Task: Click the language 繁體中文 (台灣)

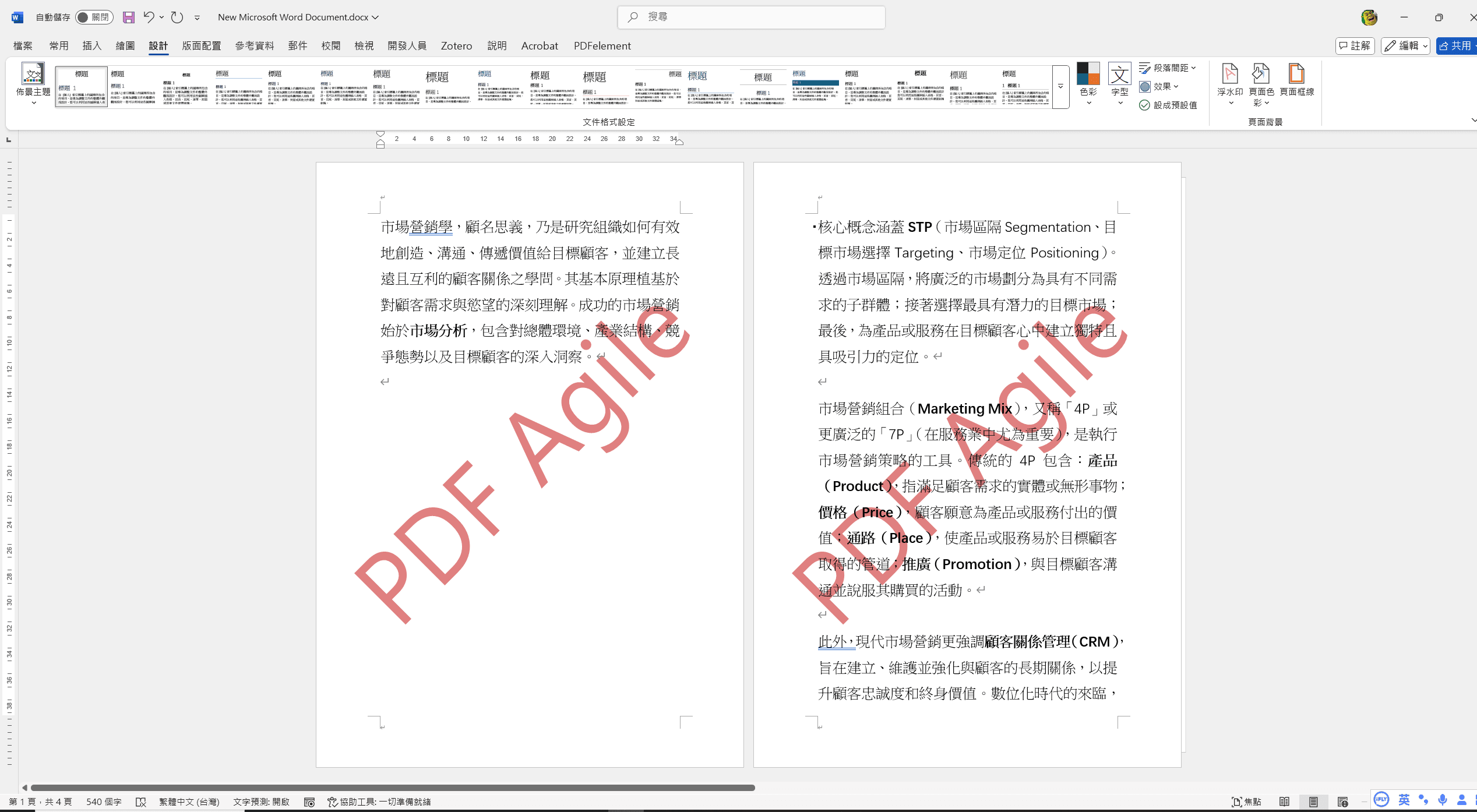Action: click(x=189, y=802)
